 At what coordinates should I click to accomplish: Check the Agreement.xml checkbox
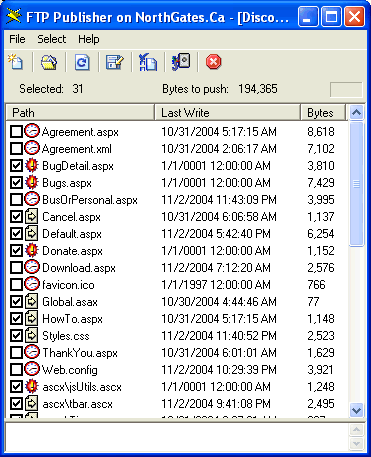click(x=16, y=149)
